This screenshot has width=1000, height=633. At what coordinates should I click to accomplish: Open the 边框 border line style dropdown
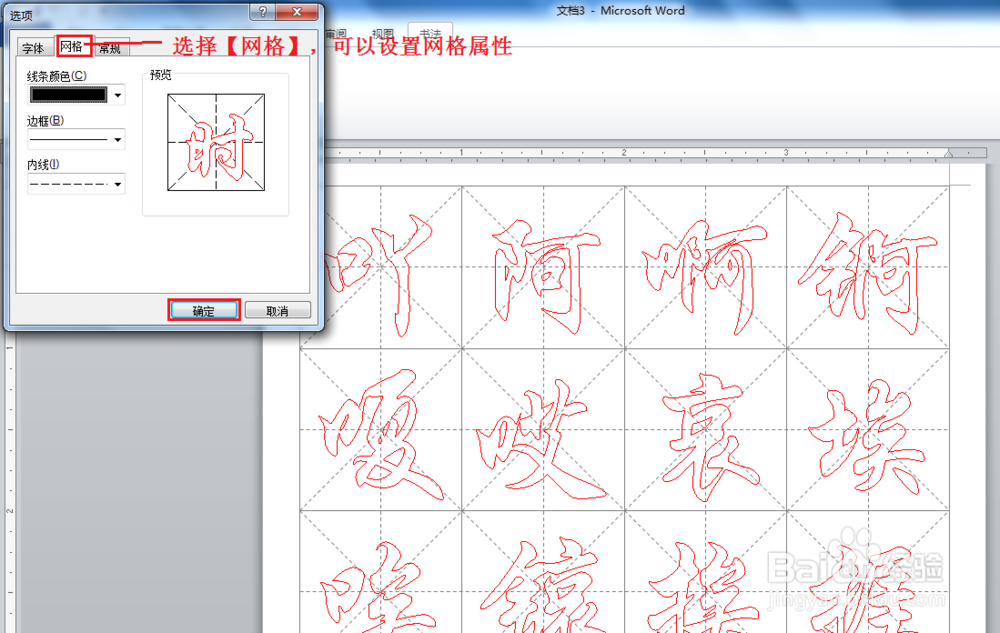pyautogui.click(x=118, y=139)
